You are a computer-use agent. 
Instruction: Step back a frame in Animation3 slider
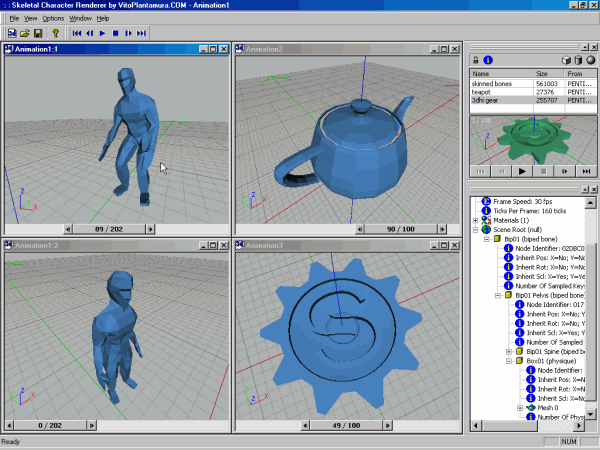(x=305, y=426)
